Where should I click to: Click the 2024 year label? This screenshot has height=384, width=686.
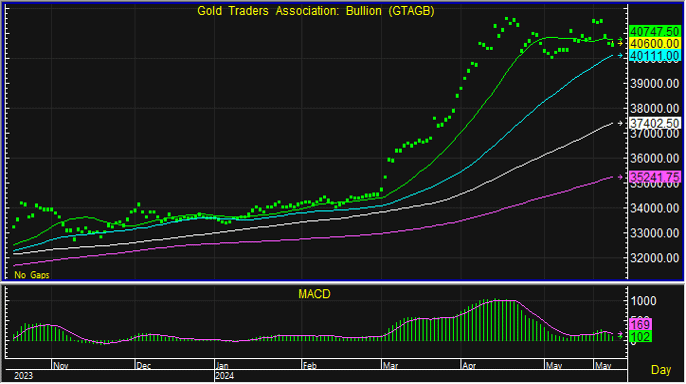tap(224, 376)
